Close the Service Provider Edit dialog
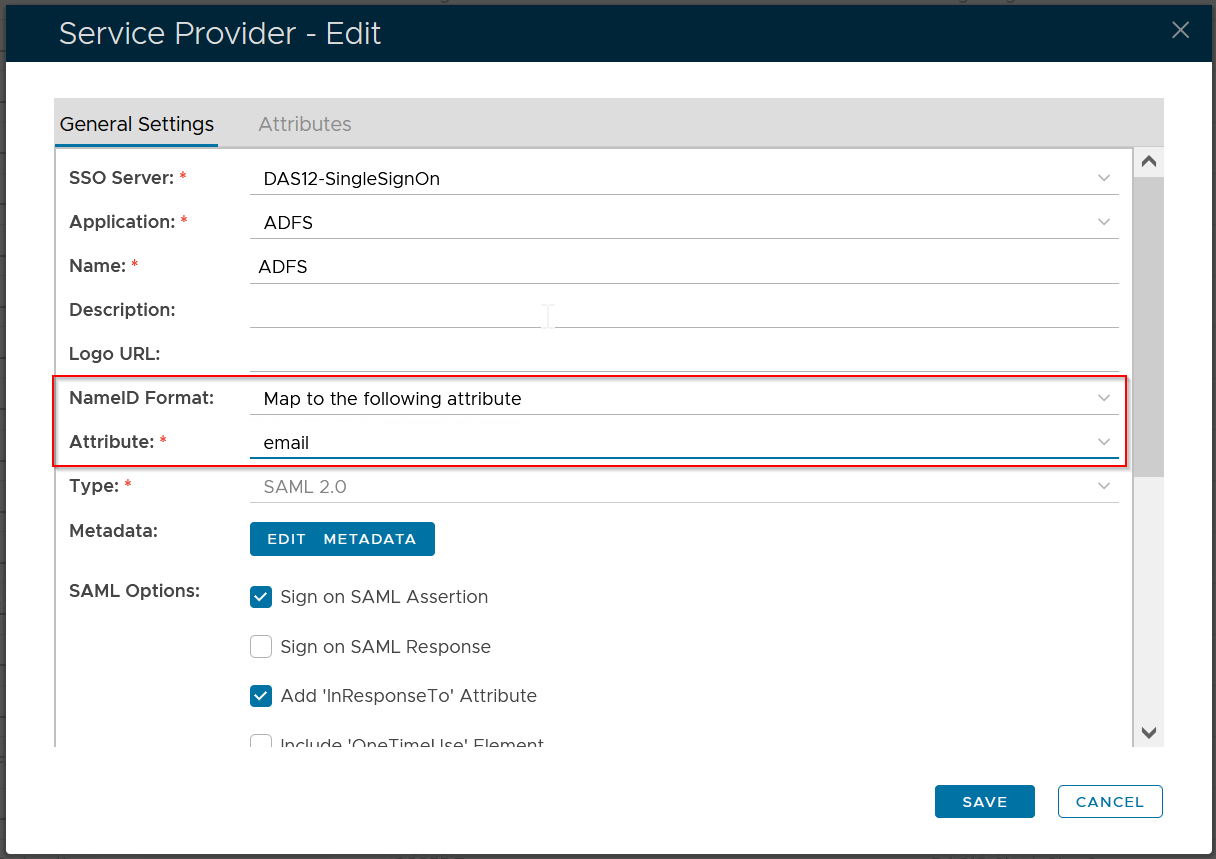1216x859 pixels. 1180,30
